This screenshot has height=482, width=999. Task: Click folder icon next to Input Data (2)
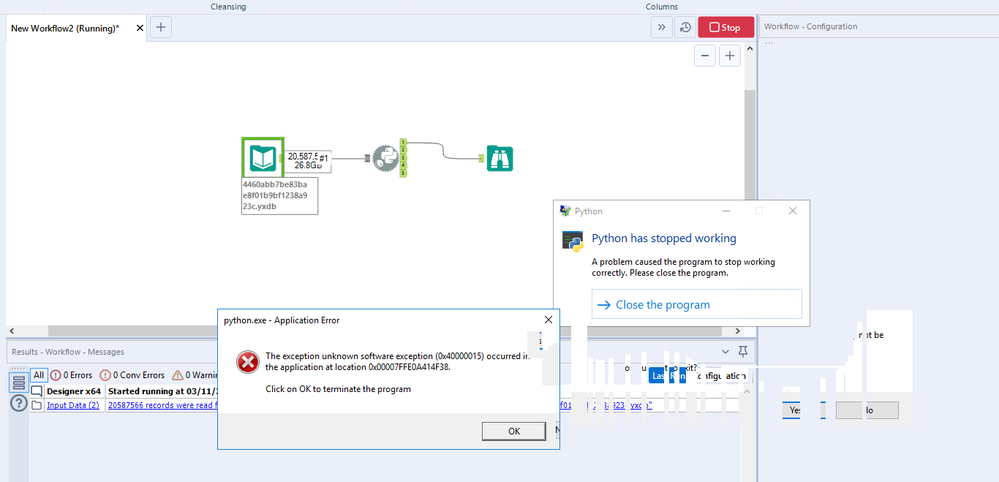[x=37, y=406]
